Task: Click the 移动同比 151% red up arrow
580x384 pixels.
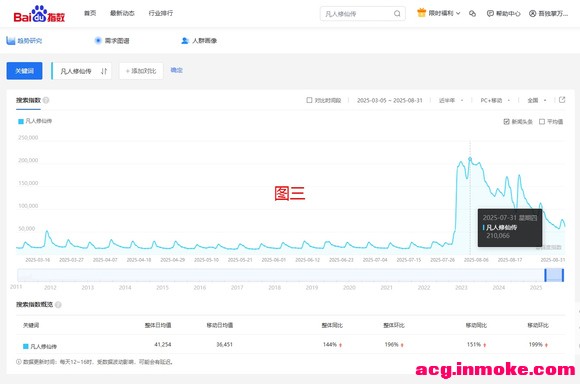Action: pos(485,345)
